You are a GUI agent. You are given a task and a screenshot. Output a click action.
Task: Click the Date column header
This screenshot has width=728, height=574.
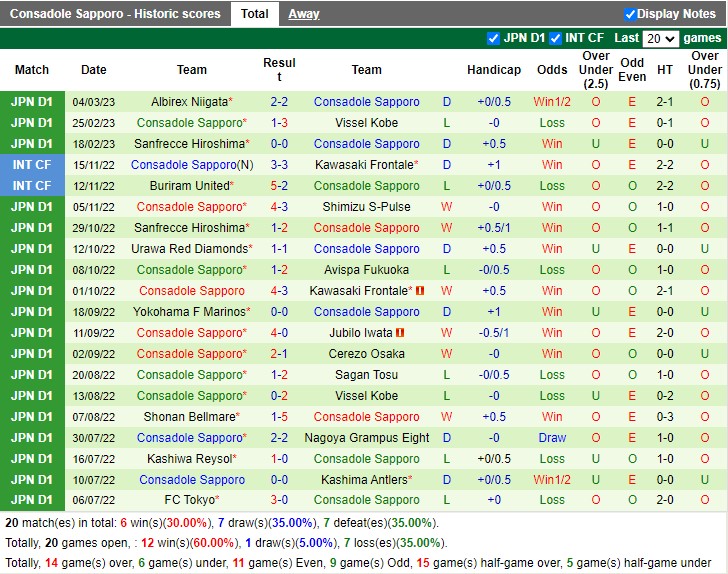pyautogui.click(x=94, y=70)
